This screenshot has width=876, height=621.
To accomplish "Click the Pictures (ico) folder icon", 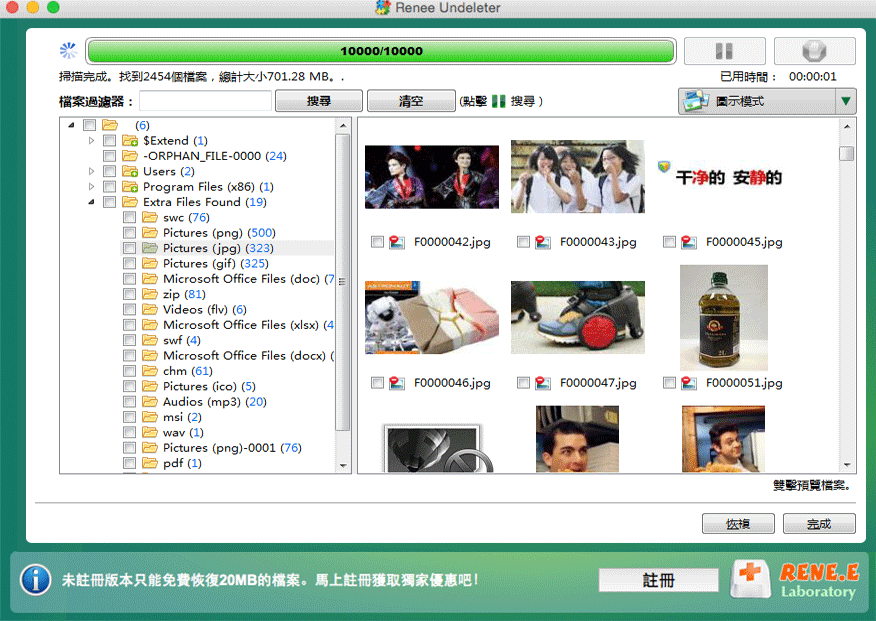I will [x=149, y=386].
